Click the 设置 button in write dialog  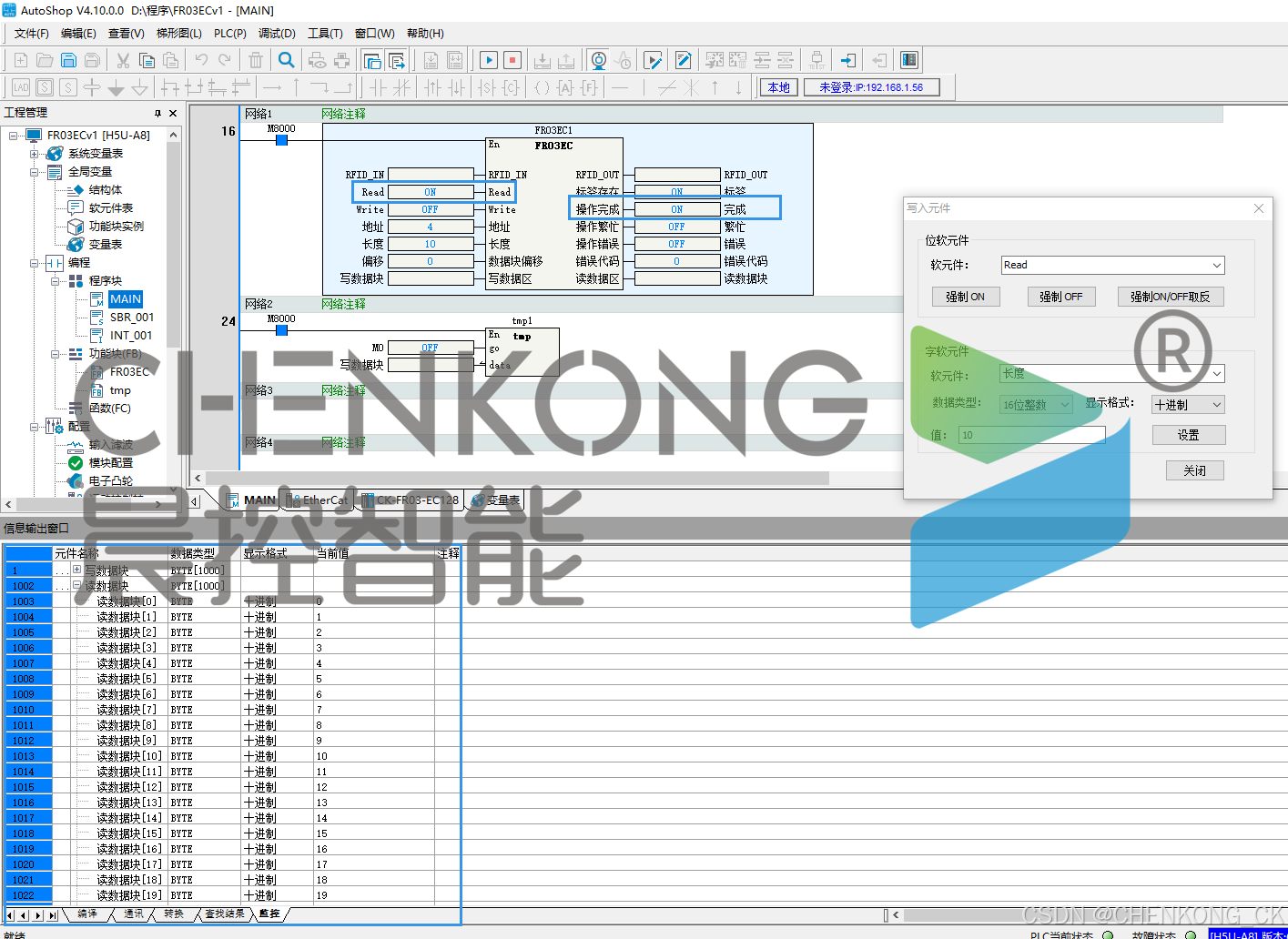1189,435
